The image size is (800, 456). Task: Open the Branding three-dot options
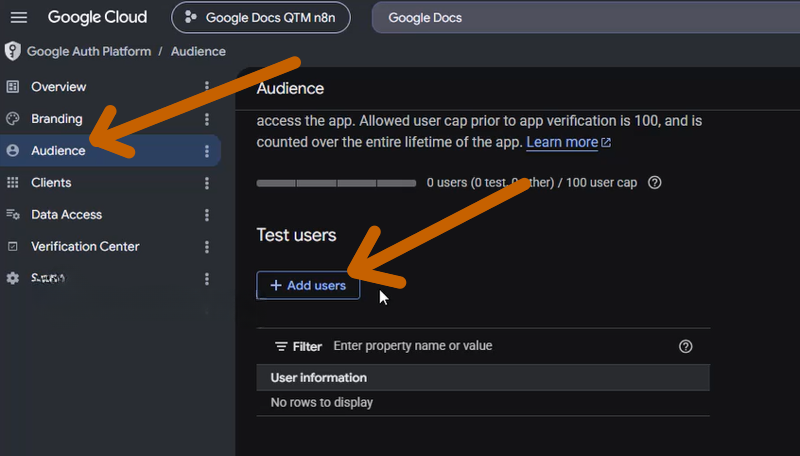207,119
